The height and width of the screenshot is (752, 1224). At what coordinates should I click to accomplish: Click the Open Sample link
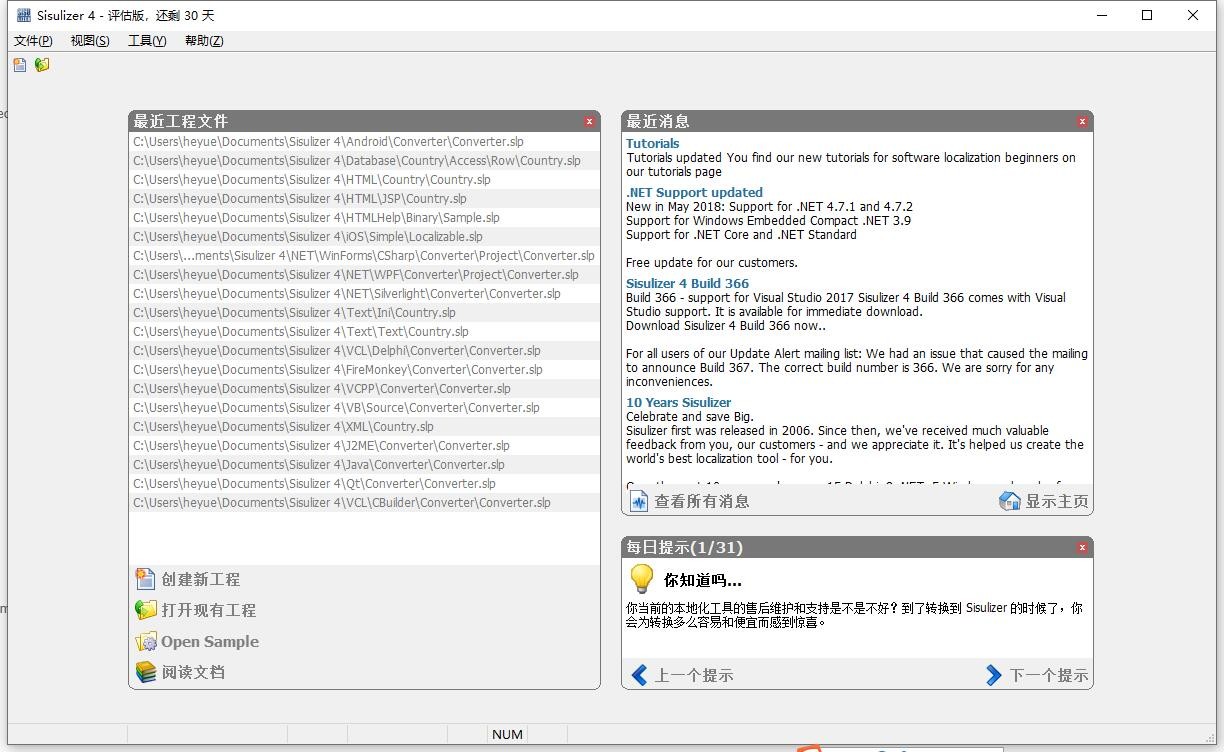tap(210, 641)
